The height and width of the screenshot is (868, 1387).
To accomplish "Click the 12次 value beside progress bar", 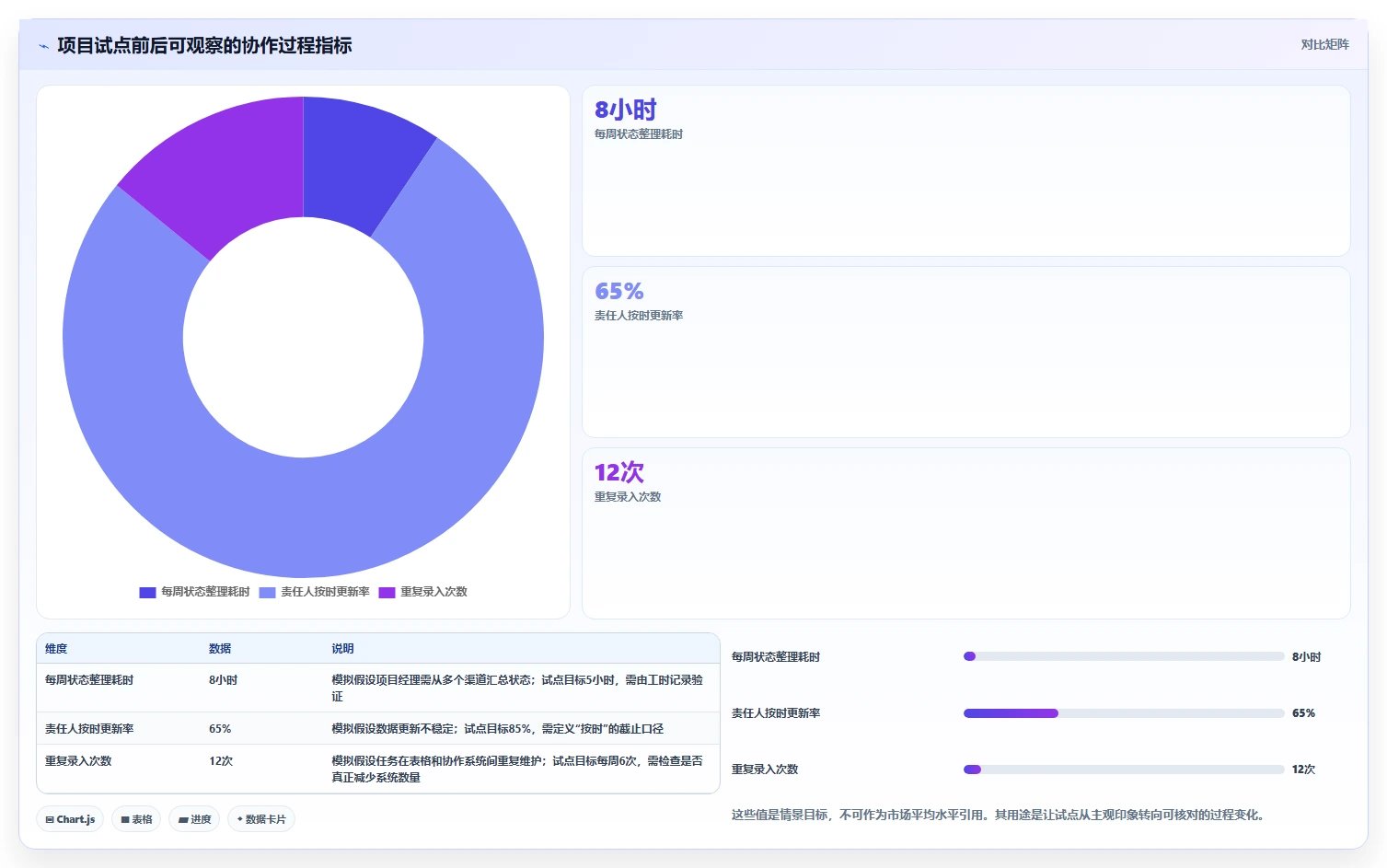I will (1304, 770).
